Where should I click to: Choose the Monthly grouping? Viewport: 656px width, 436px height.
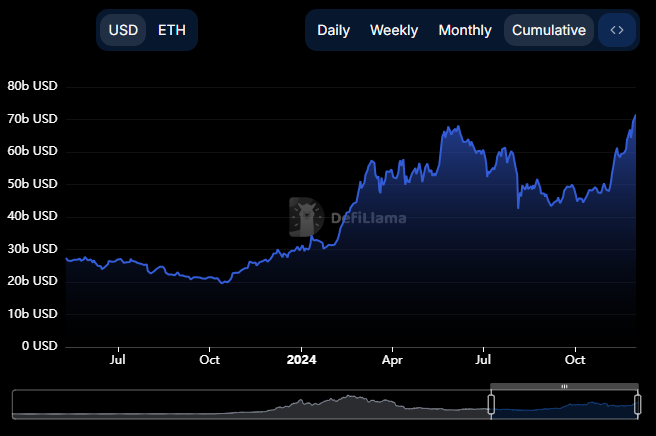pyautogui.click(x=465, y=30)
